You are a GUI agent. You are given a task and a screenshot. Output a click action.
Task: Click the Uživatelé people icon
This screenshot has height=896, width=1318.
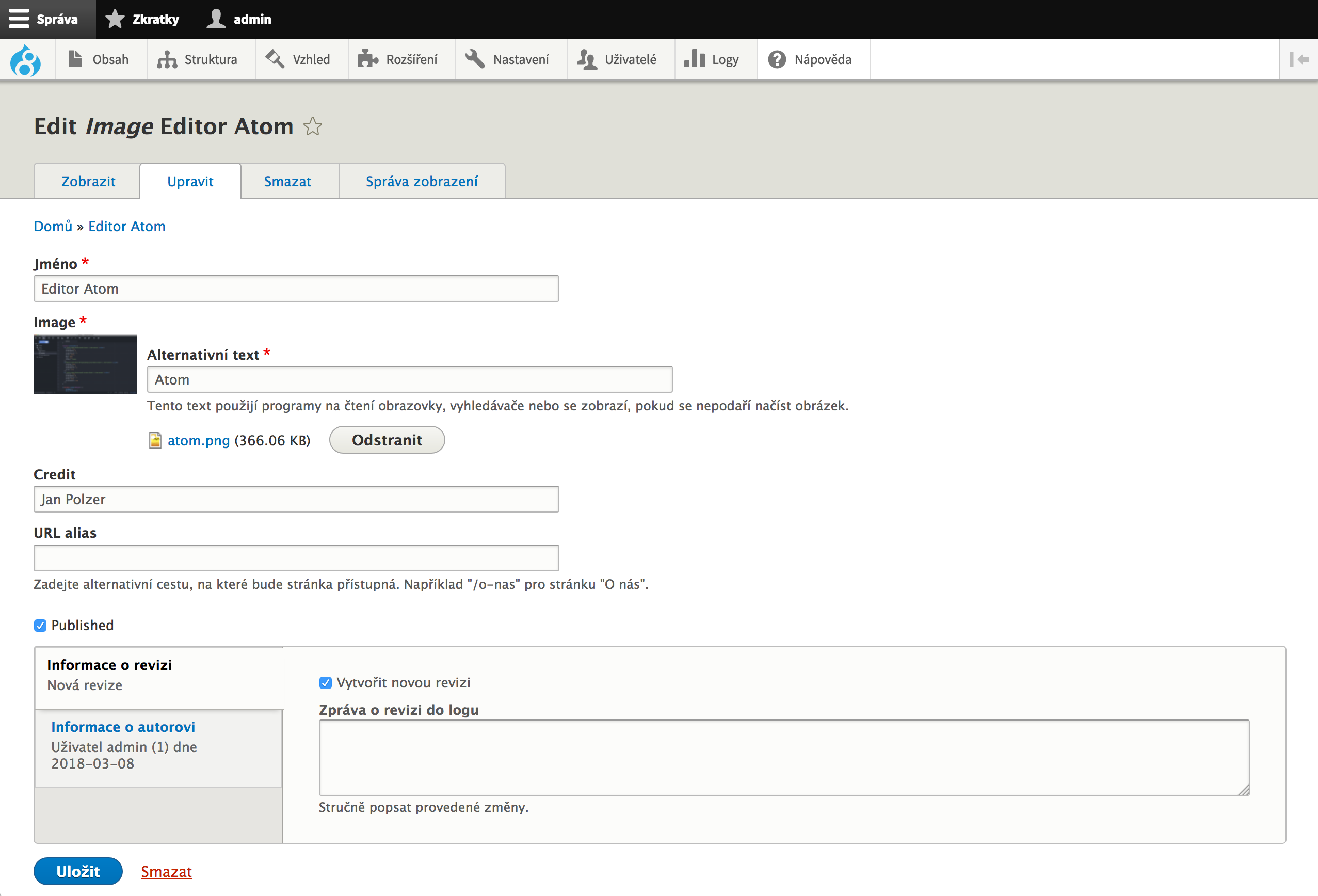pyautogui.click(x=587, y=59)
